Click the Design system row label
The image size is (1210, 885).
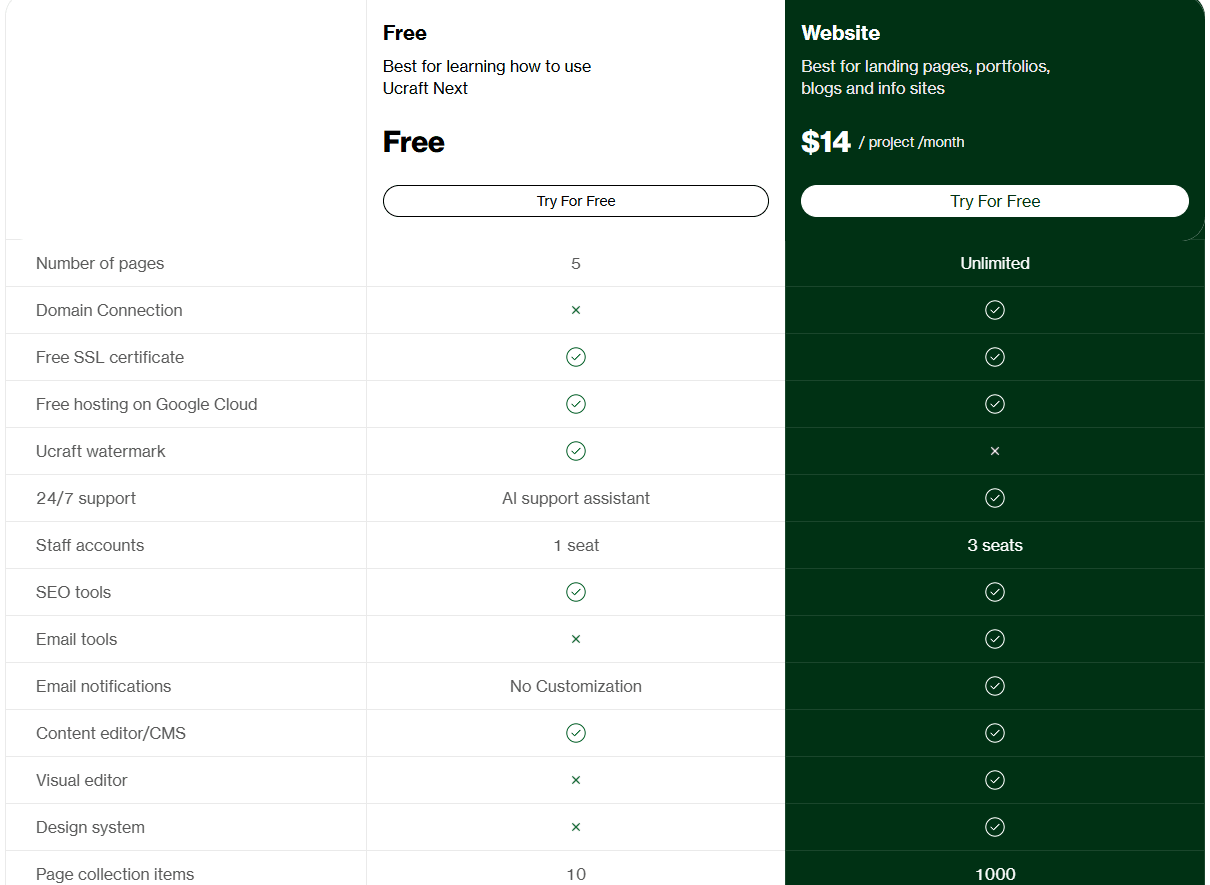(x=91, y=828)
